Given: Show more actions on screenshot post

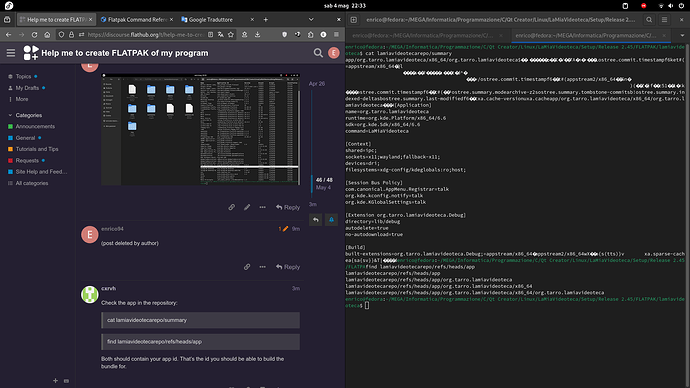Looking at the screenshot, I should (x=262, y=207).
